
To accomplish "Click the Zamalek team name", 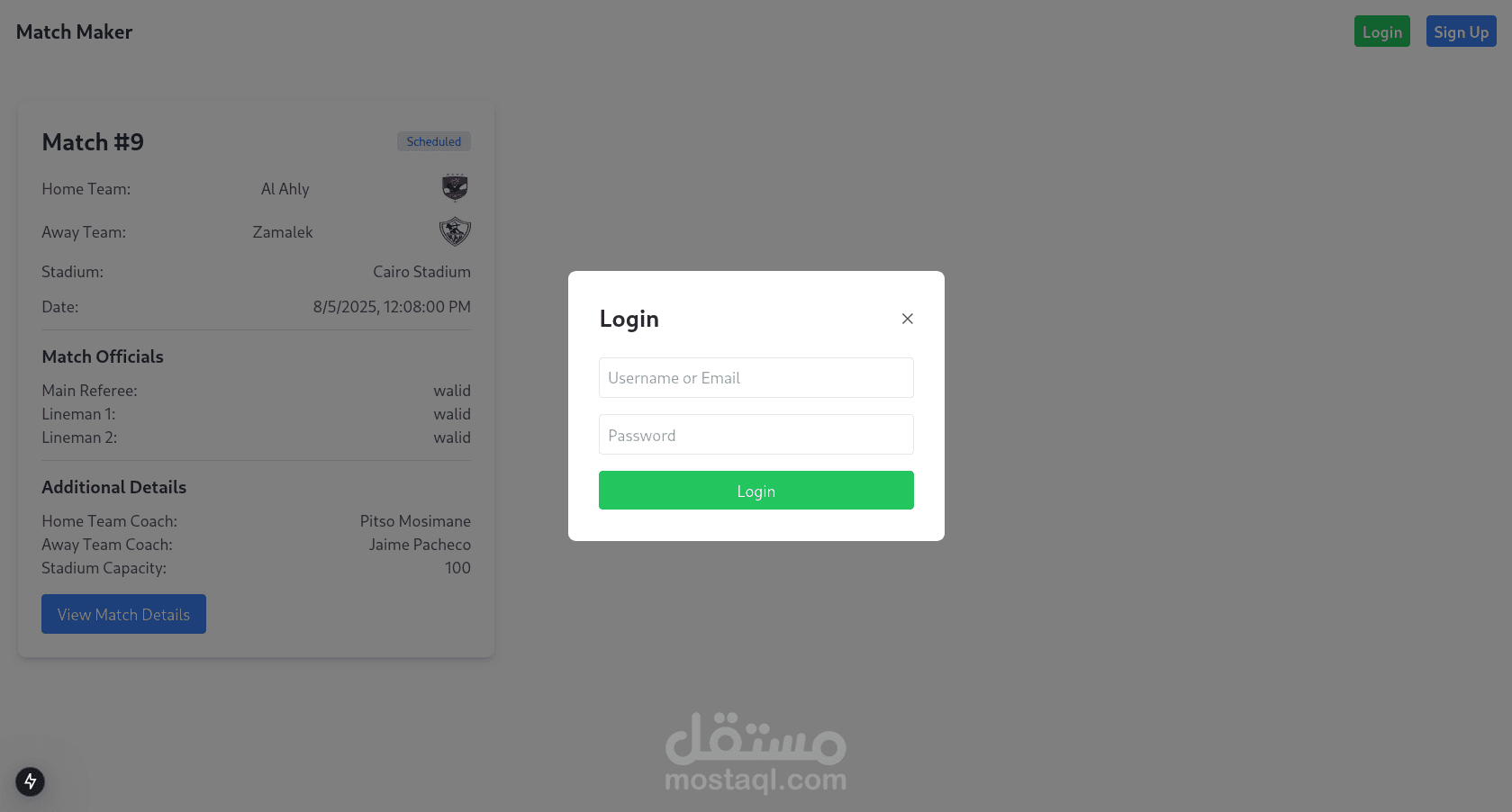I will (283, 232).
